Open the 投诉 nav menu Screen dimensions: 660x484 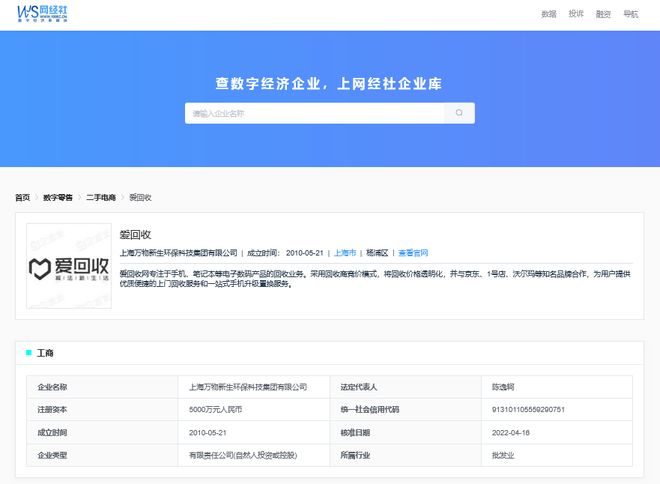tap(576, 14)
